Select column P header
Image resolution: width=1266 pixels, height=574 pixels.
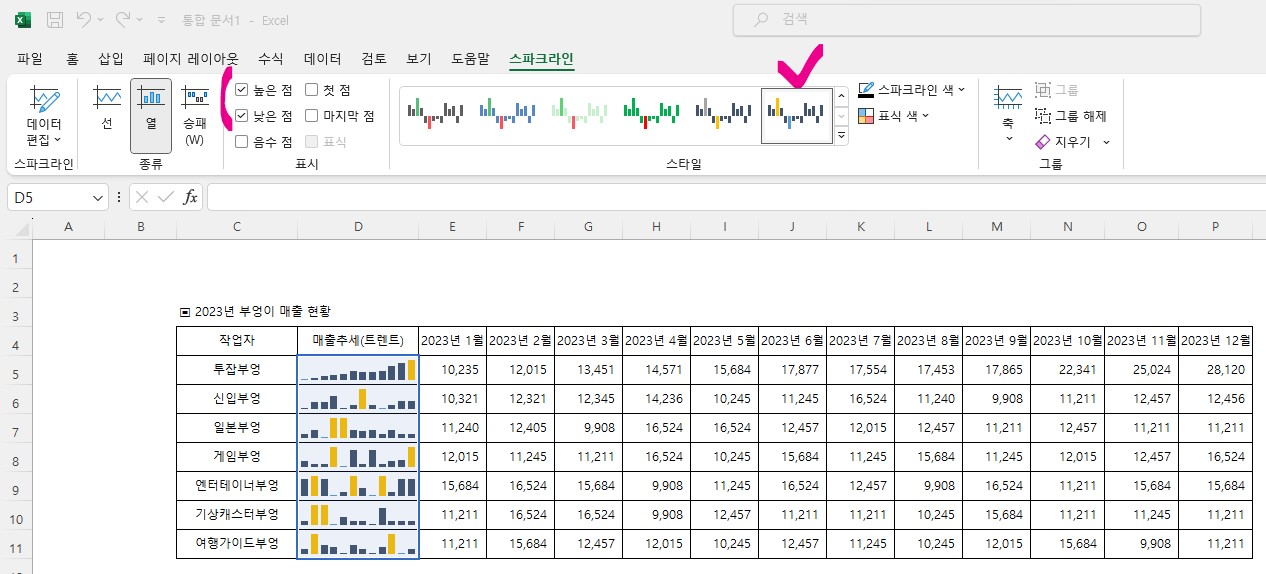pos(1215,227)
